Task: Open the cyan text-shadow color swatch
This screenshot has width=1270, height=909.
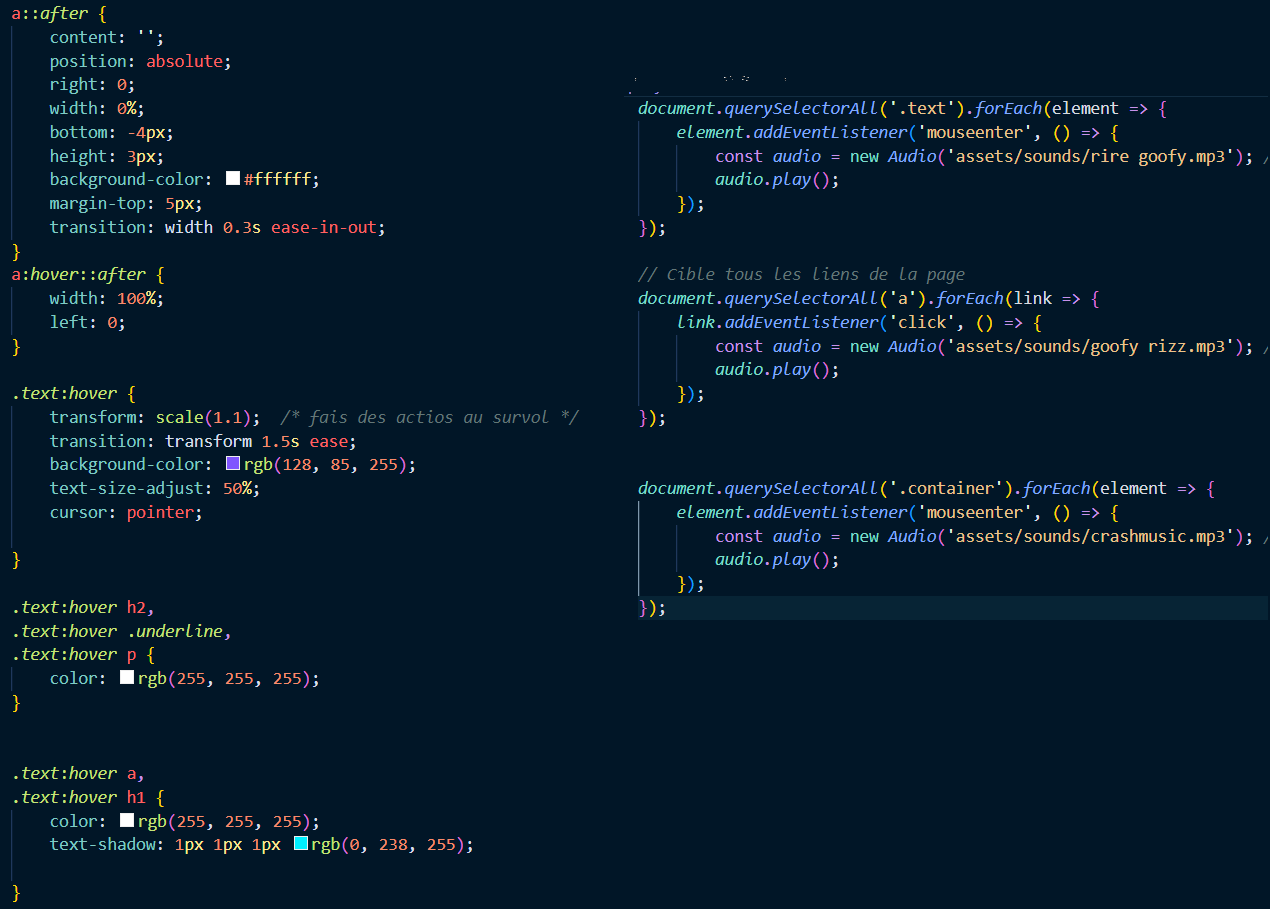Action: (300, 845)
